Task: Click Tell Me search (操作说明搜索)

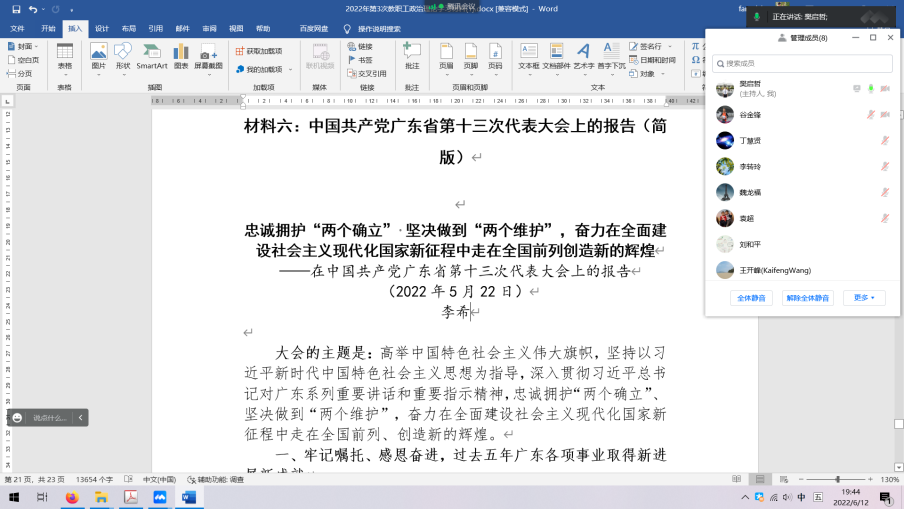Action: coord(372,29)
